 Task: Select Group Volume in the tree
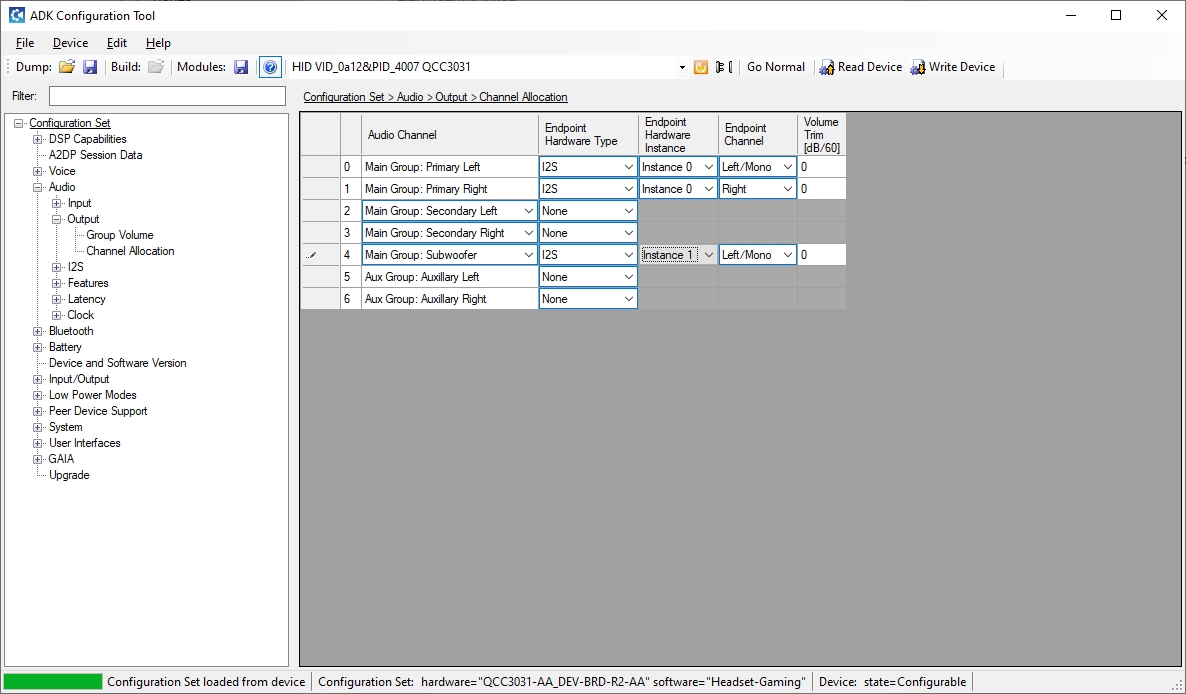[119, 235]
